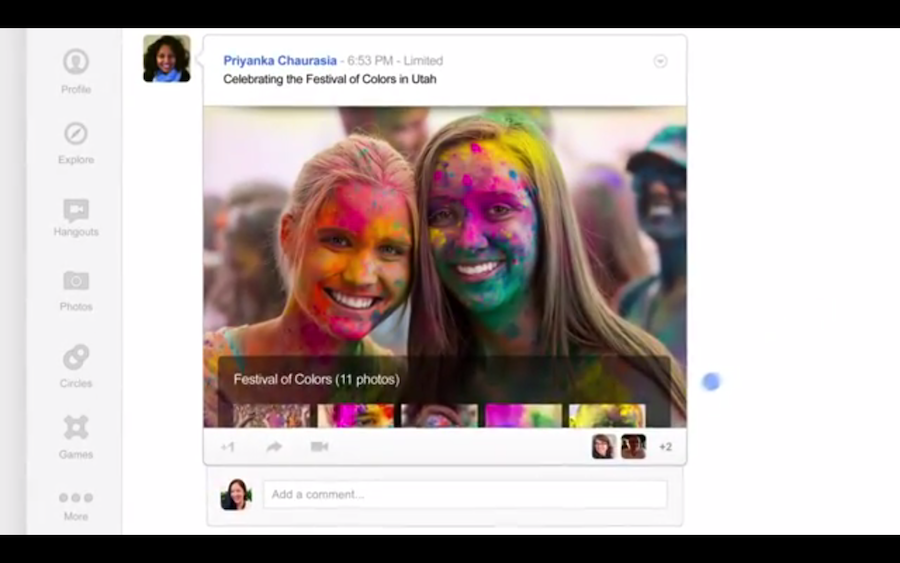
Task: Share the post with arrow icon
Action: 274,446
